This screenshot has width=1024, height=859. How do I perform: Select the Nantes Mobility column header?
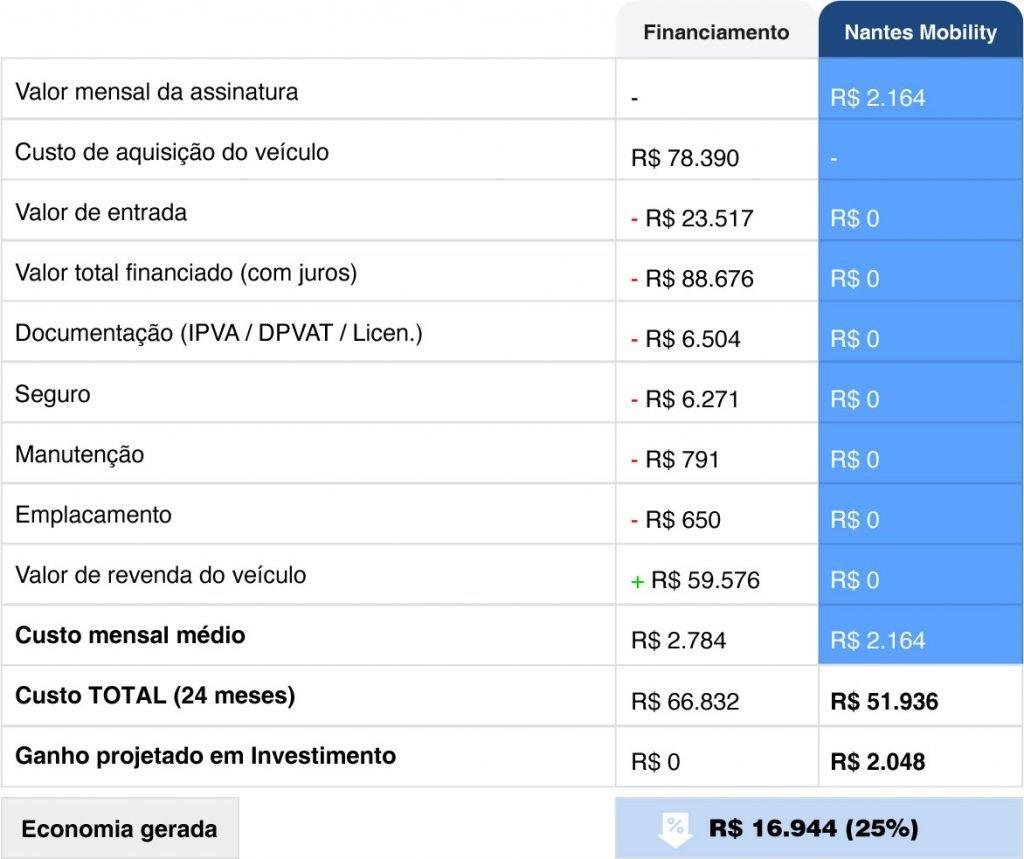920,32
